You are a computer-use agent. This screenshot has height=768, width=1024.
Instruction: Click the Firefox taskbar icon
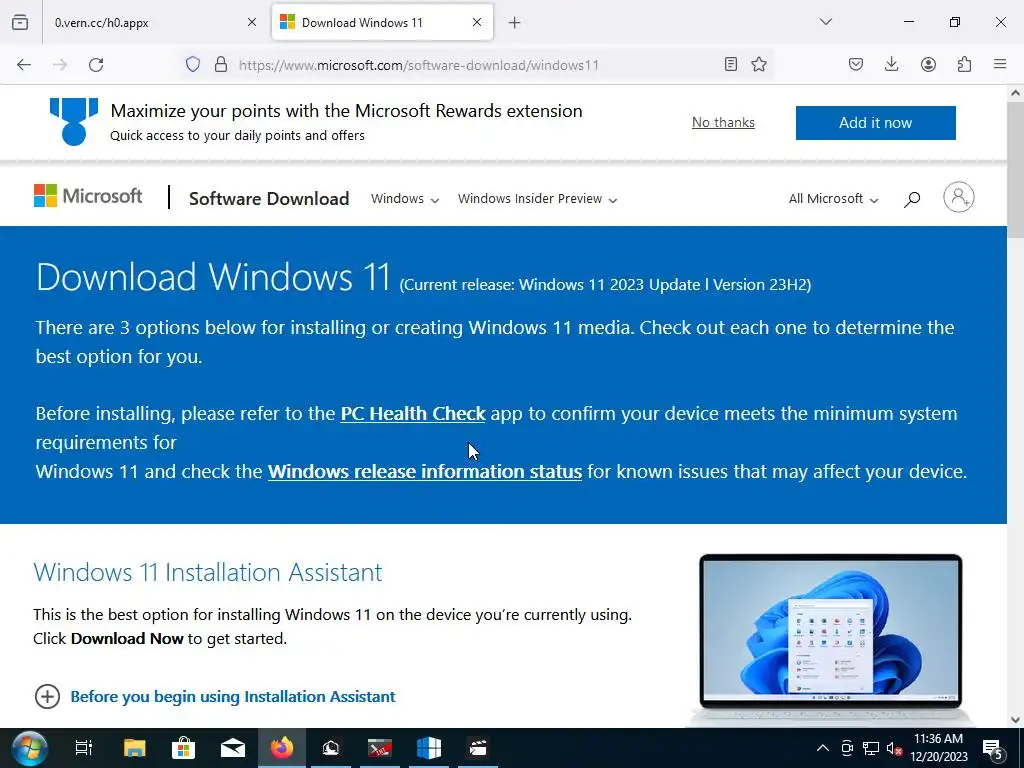pyautogui.click(x=282, y=748)
